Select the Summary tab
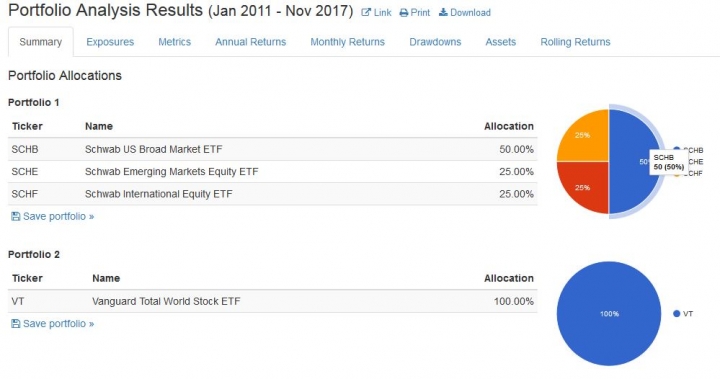The height and width of the screenshot is (379, 720). [x=40, y=42]
